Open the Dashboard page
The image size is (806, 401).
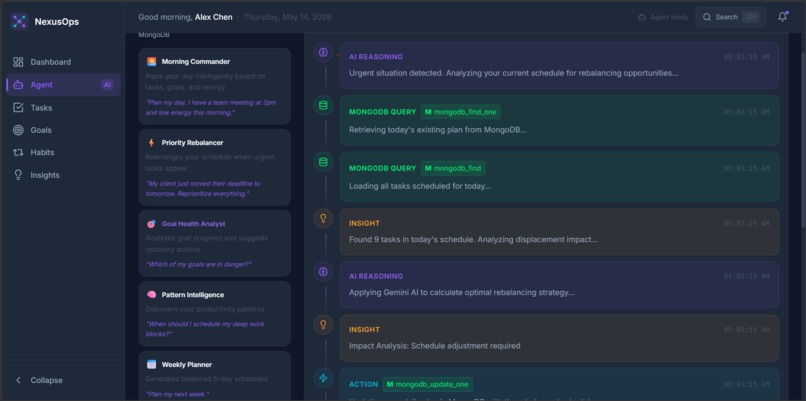pyautogui.click(x=63, y=62)
